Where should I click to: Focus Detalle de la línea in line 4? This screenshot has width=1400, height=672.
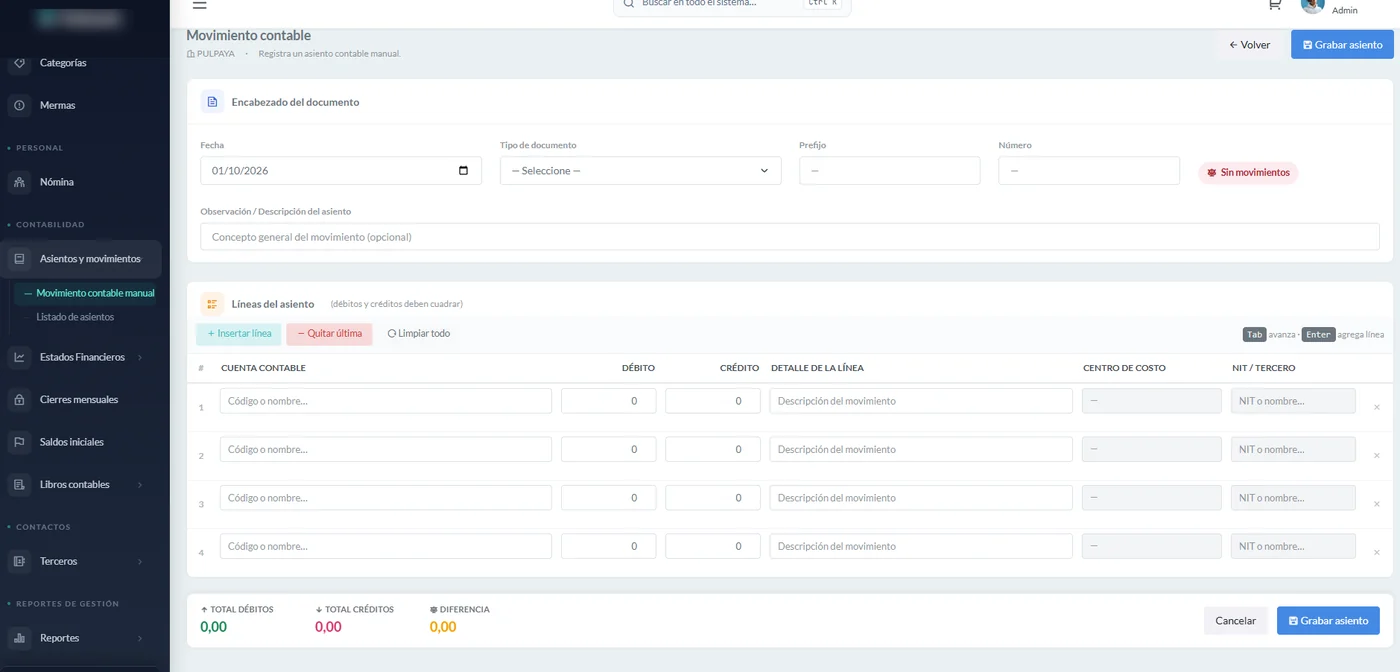click(921, 546)
